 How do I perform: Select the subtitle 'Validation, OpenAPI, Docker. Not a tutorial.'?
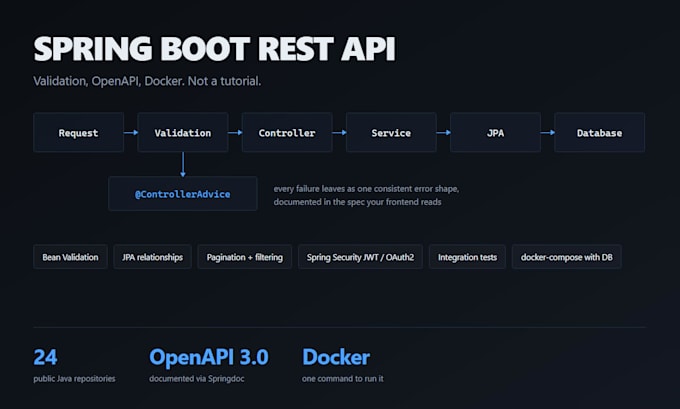pos(147,81)
